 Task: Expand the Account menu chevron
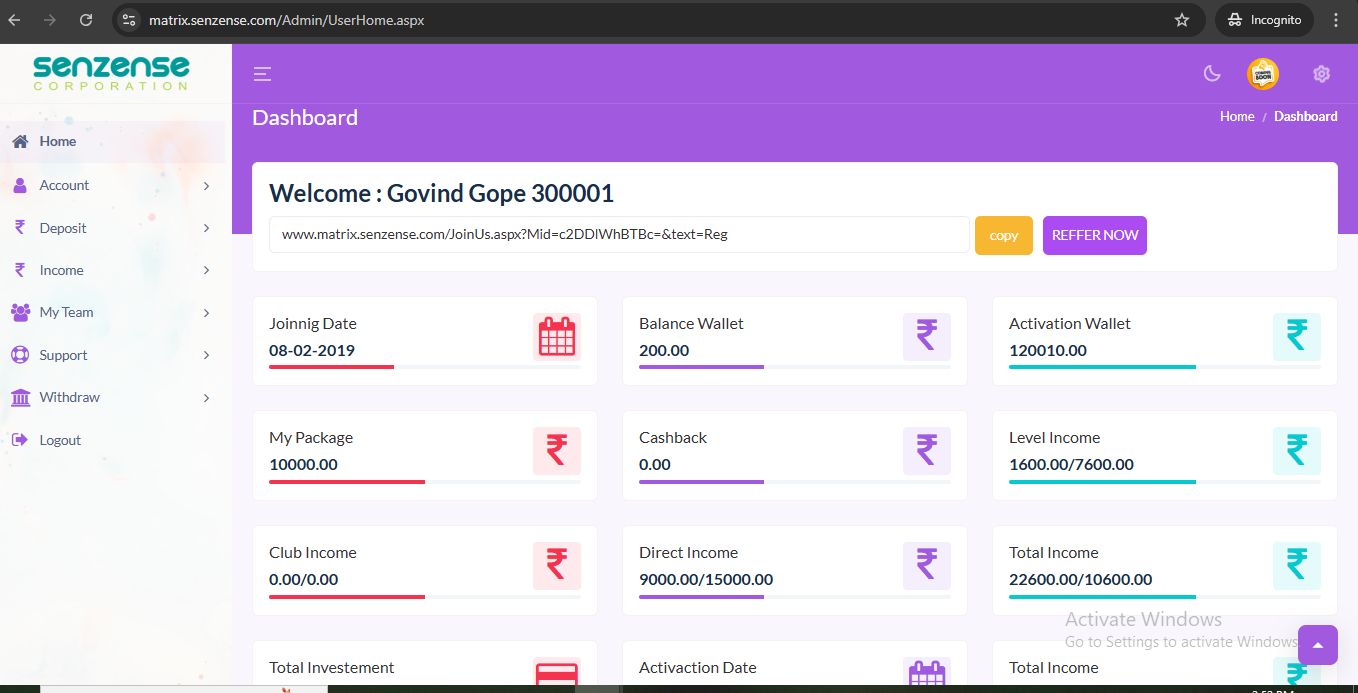click(x=206, y=186)
